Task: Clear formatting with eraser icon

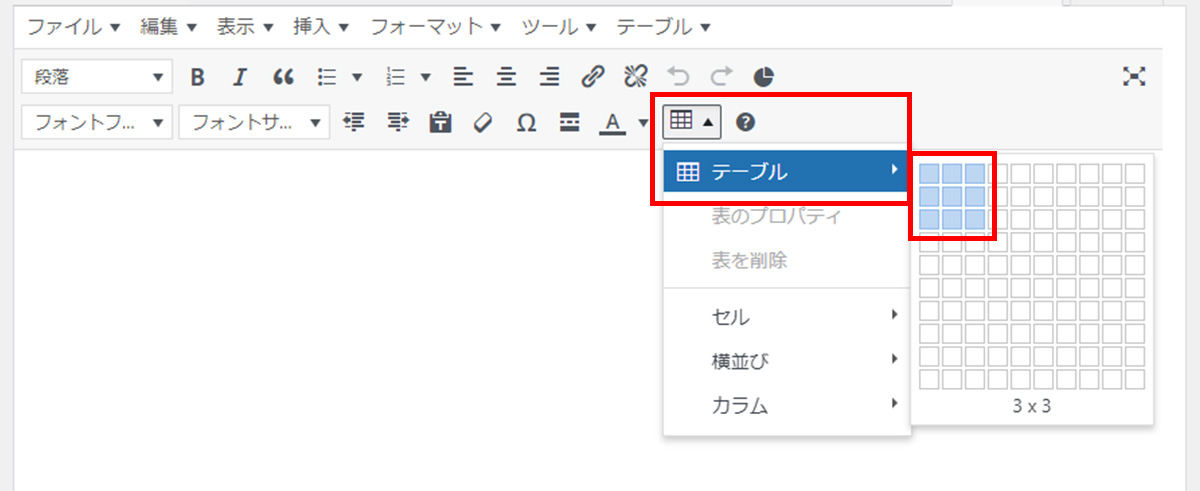Action: [483, 122]
